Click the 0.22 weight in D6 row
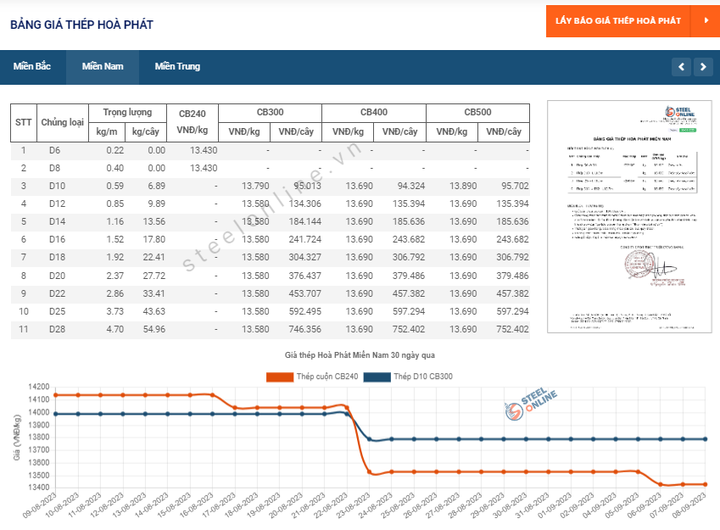This screenshot has height=530, width=720. [115, 151]
